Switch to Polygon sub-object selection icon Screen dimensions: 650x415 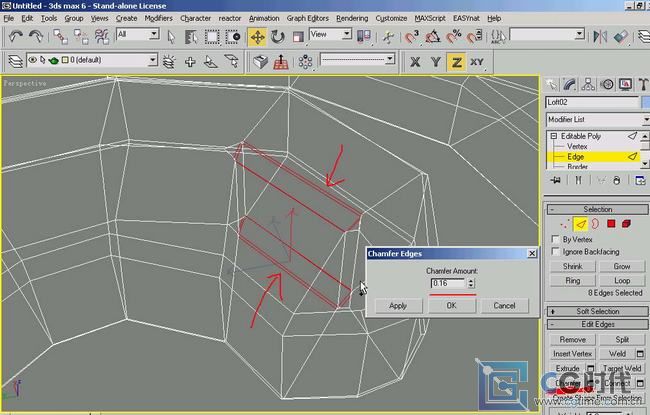pyautogui.click(x=611, y=224)
